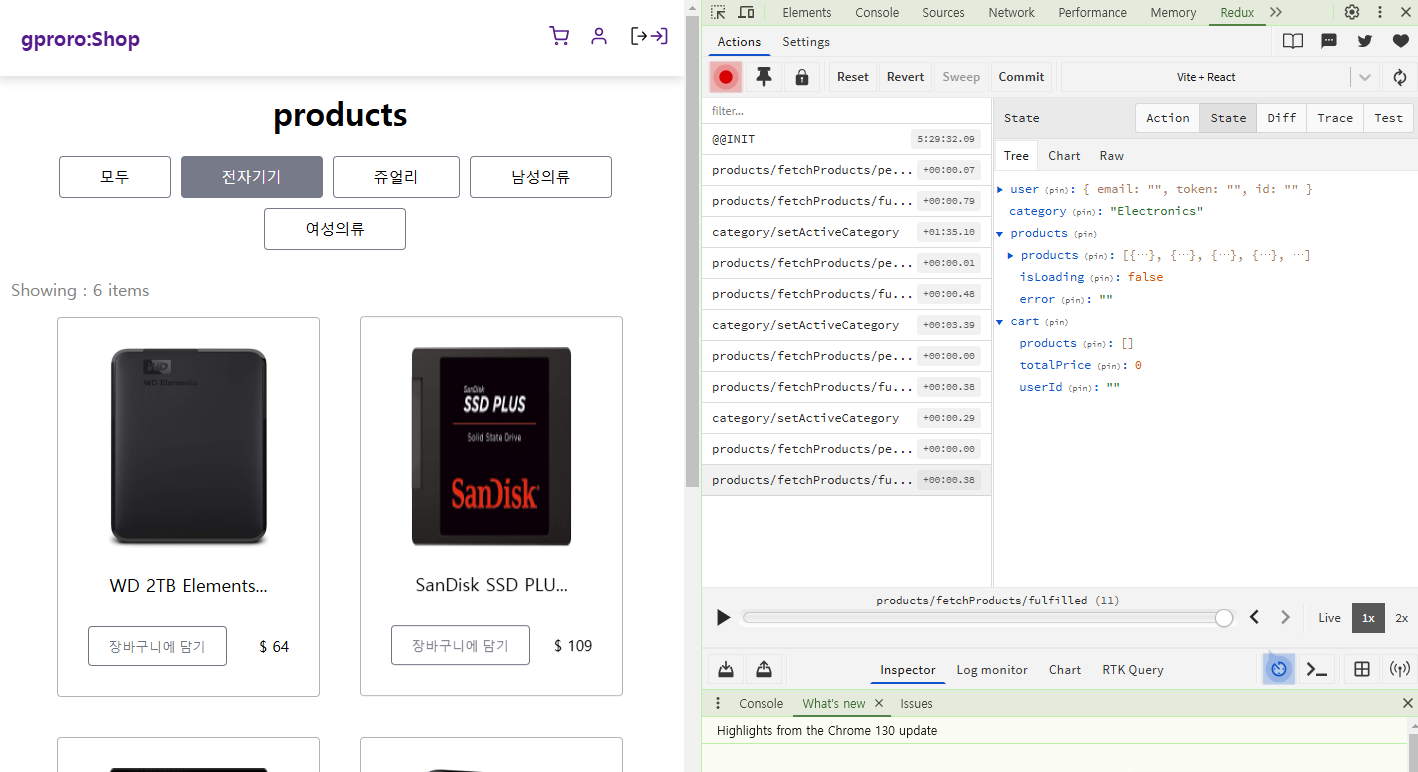1418x772 pixels.
Task: Select the 전자기기 category button
Action: point(252,177)
